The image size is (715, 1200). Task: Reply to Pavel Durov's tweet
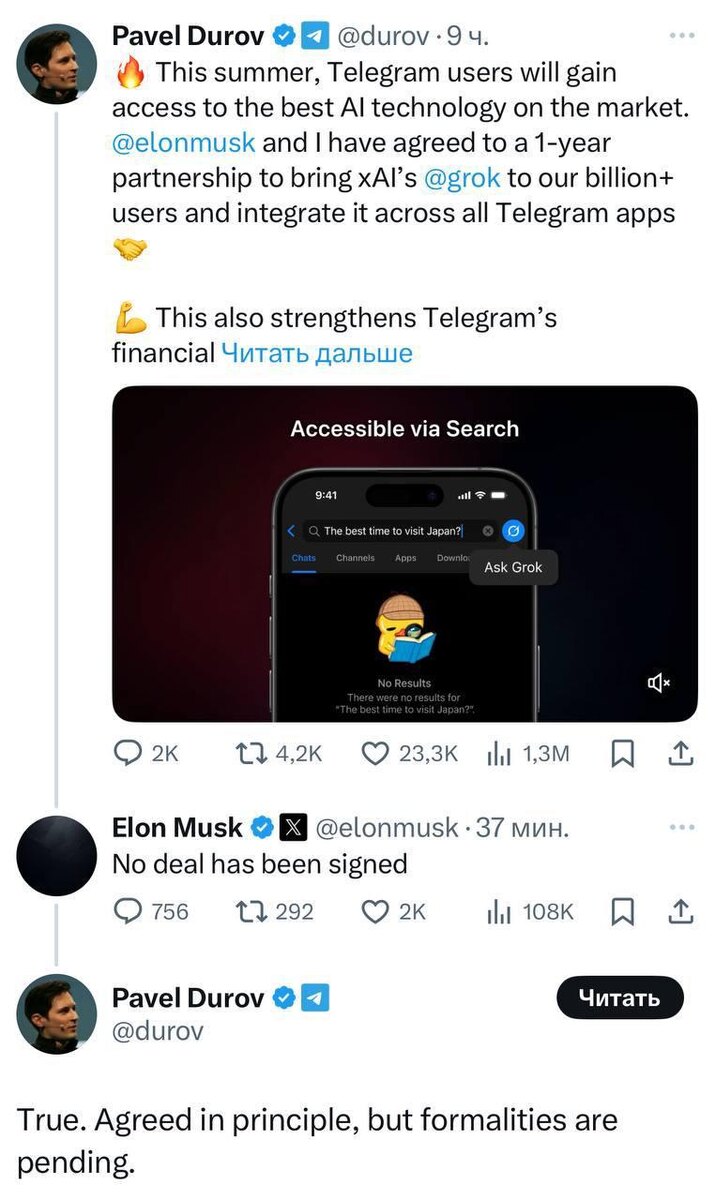coord(128,754)
